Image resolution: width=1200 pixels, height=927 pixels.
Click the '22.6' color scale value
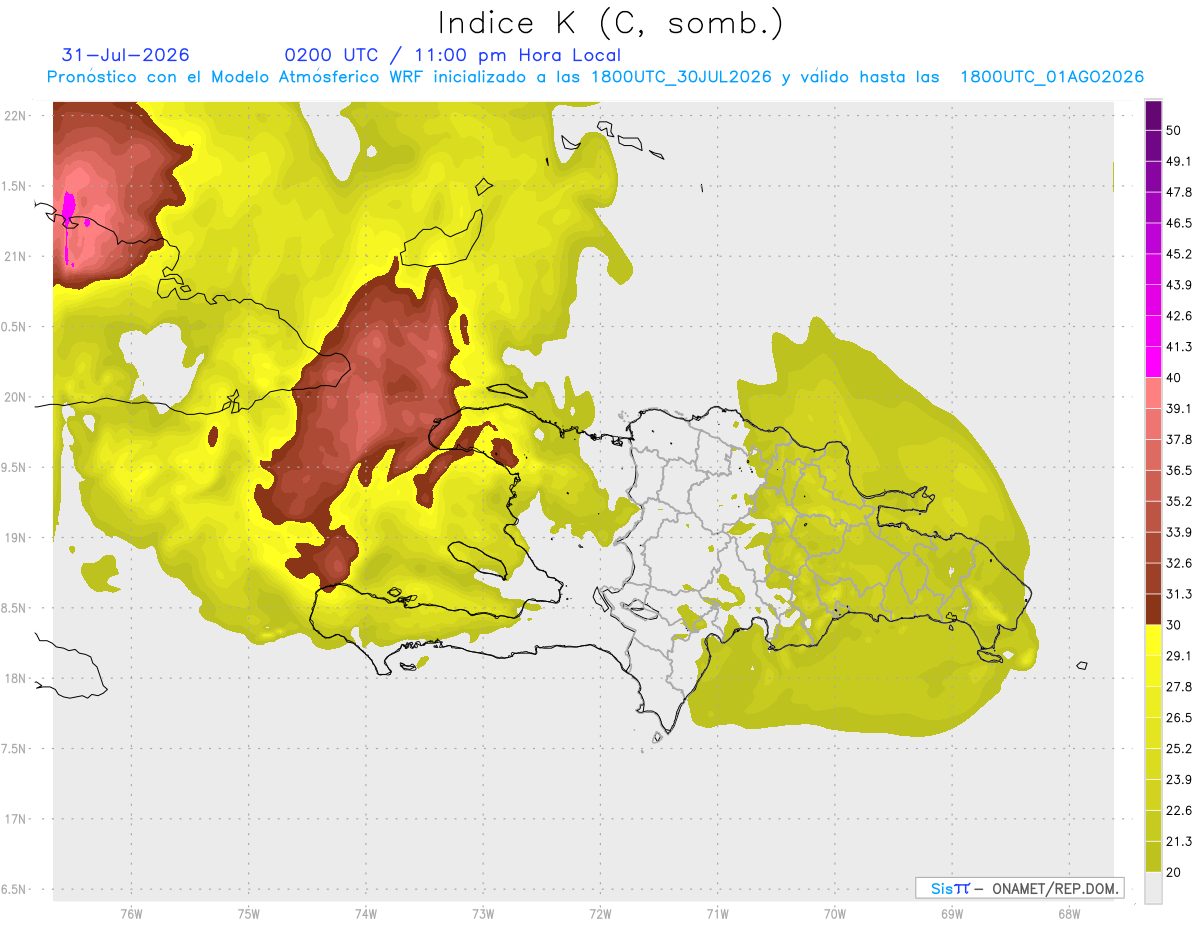(x=1179, y=810)
